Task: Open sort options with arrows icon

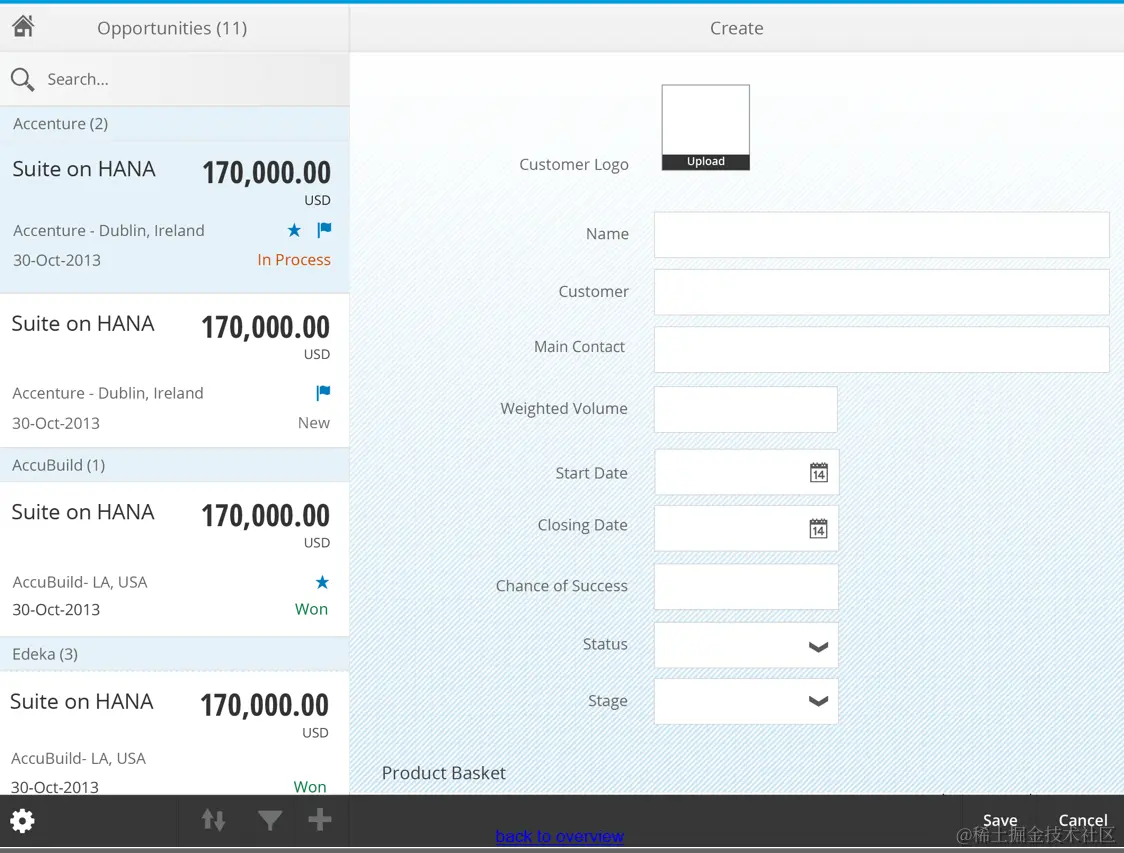Action: click(214, 819)
